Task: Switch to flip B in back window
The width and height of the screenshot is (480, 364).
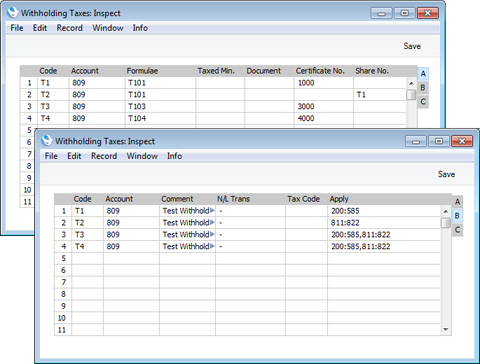Action: tap(423, 88)
